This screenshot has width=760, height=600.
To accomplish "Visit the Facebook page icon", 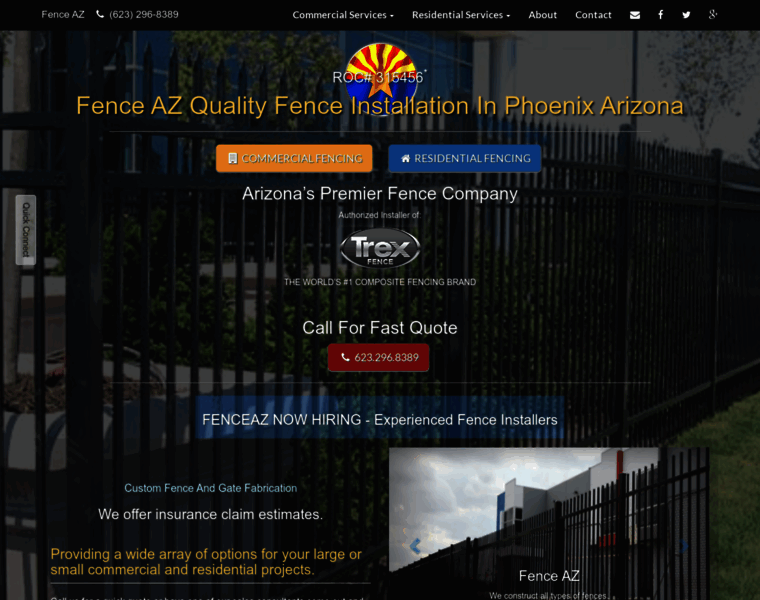I will pos(661,15).
